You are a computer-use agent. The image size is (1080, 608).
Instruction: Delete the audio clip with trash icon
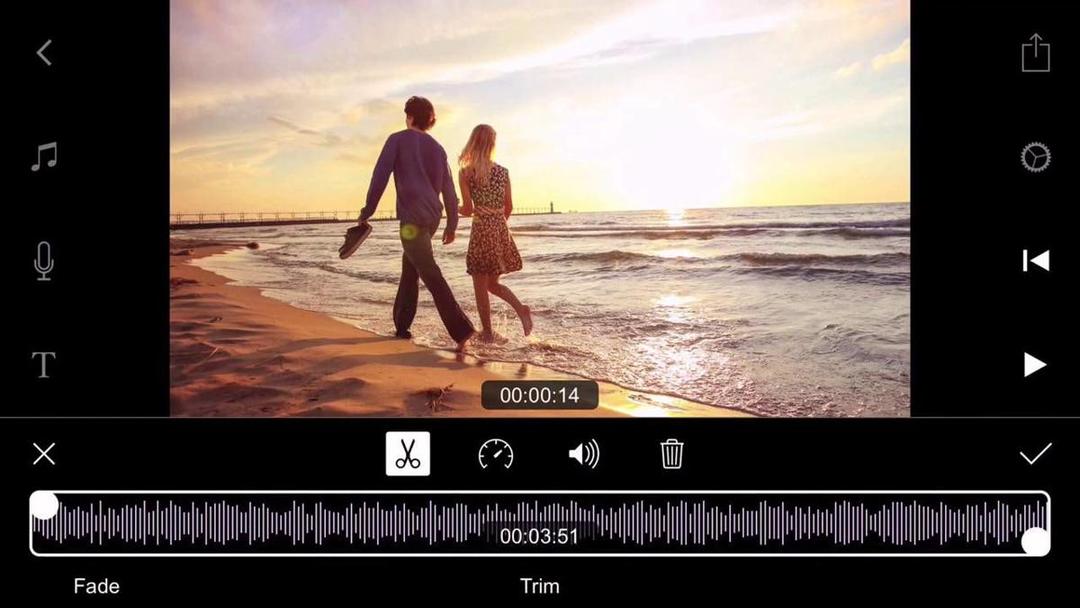tap(672, 454)
